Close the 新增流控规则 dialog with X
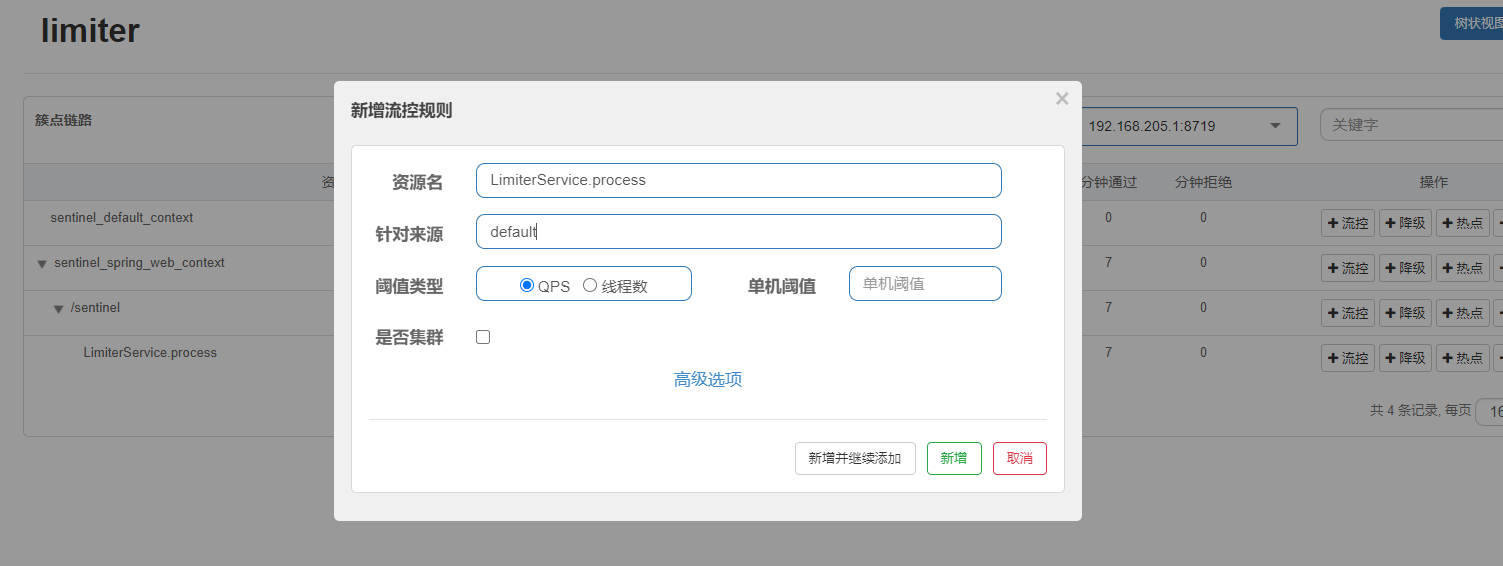The width and height of the screenshot is (1503, 566). [x=1062, y=98]
